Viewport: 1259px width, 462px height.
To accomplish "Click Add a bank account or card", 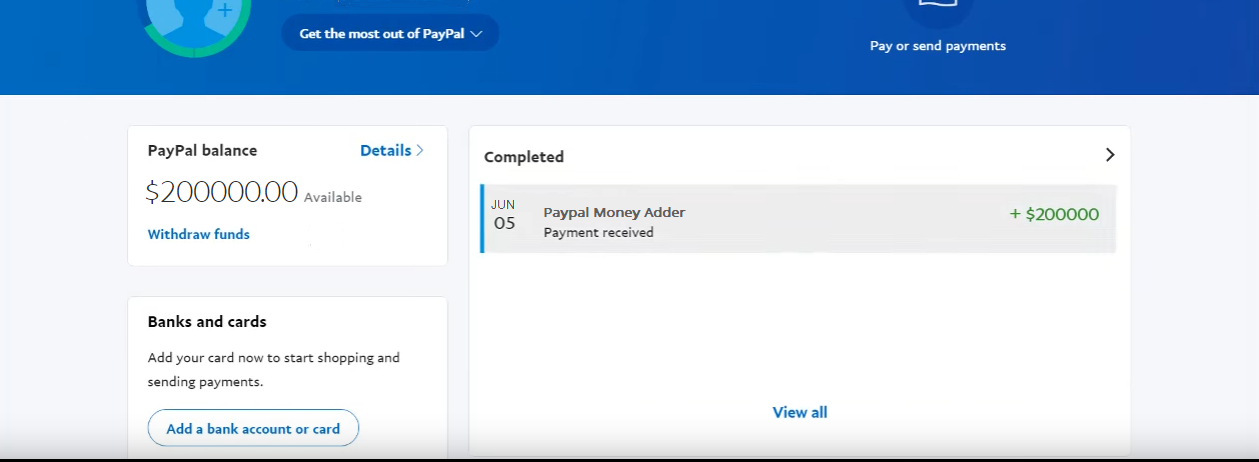I will [253, 428].
